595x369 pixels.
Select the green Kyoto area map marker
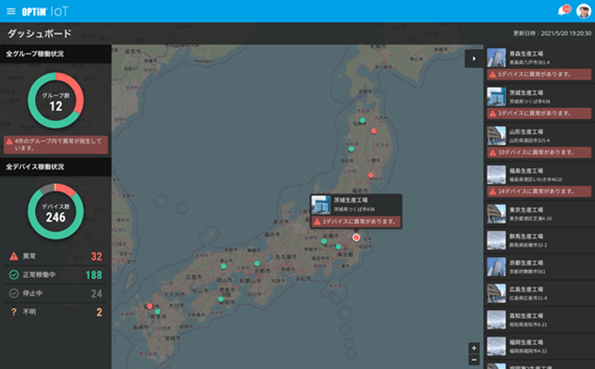click(257, 263)
